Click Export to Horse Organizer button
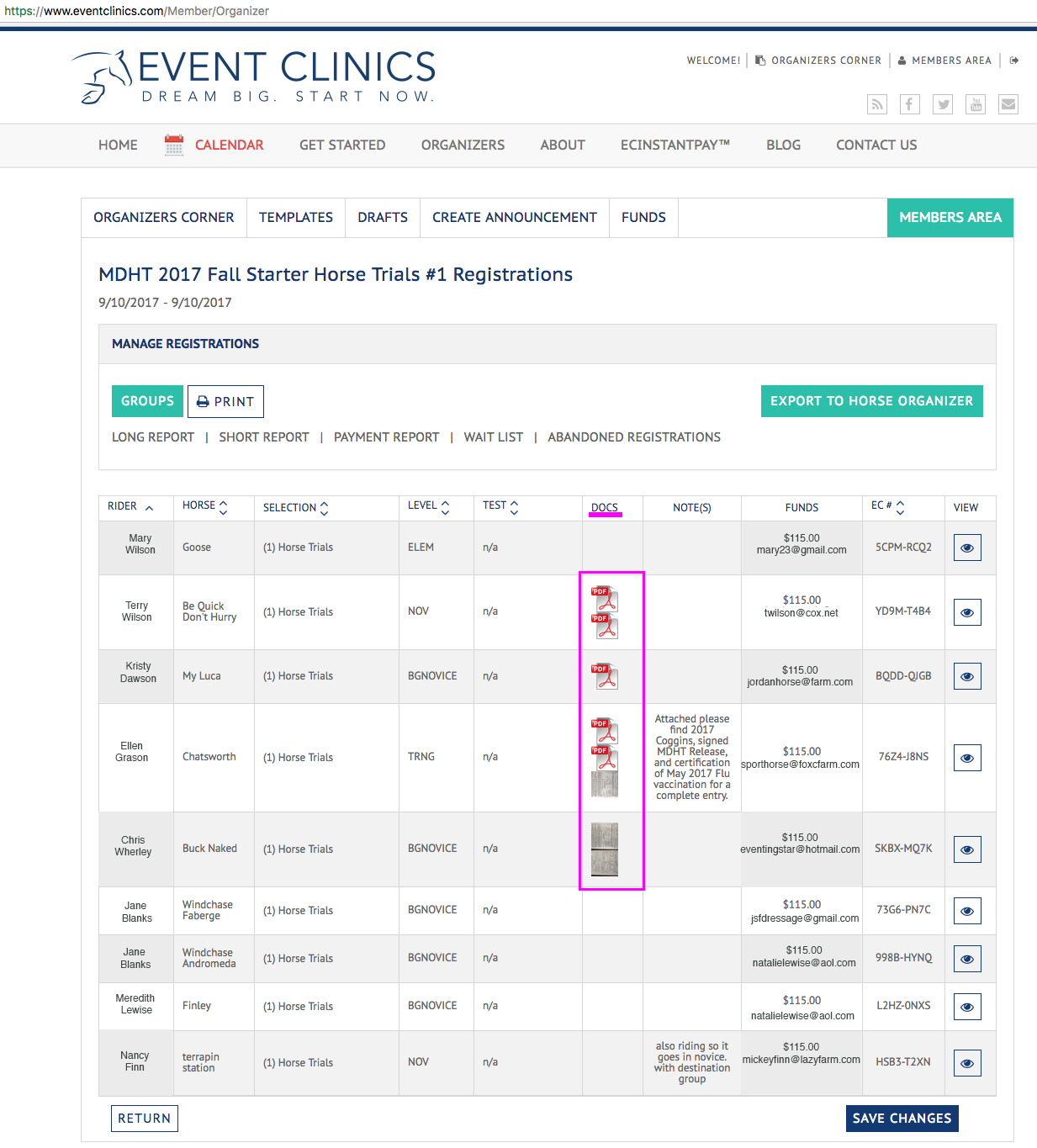 [x=871, y=401]
